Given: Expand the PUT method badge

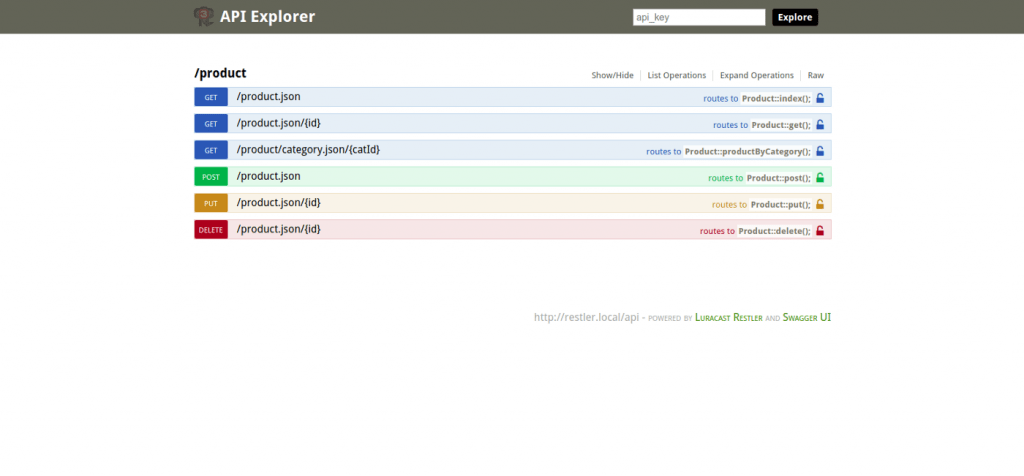Looking at the screenshot, I should pyautogui.click(x=211, y=203).
